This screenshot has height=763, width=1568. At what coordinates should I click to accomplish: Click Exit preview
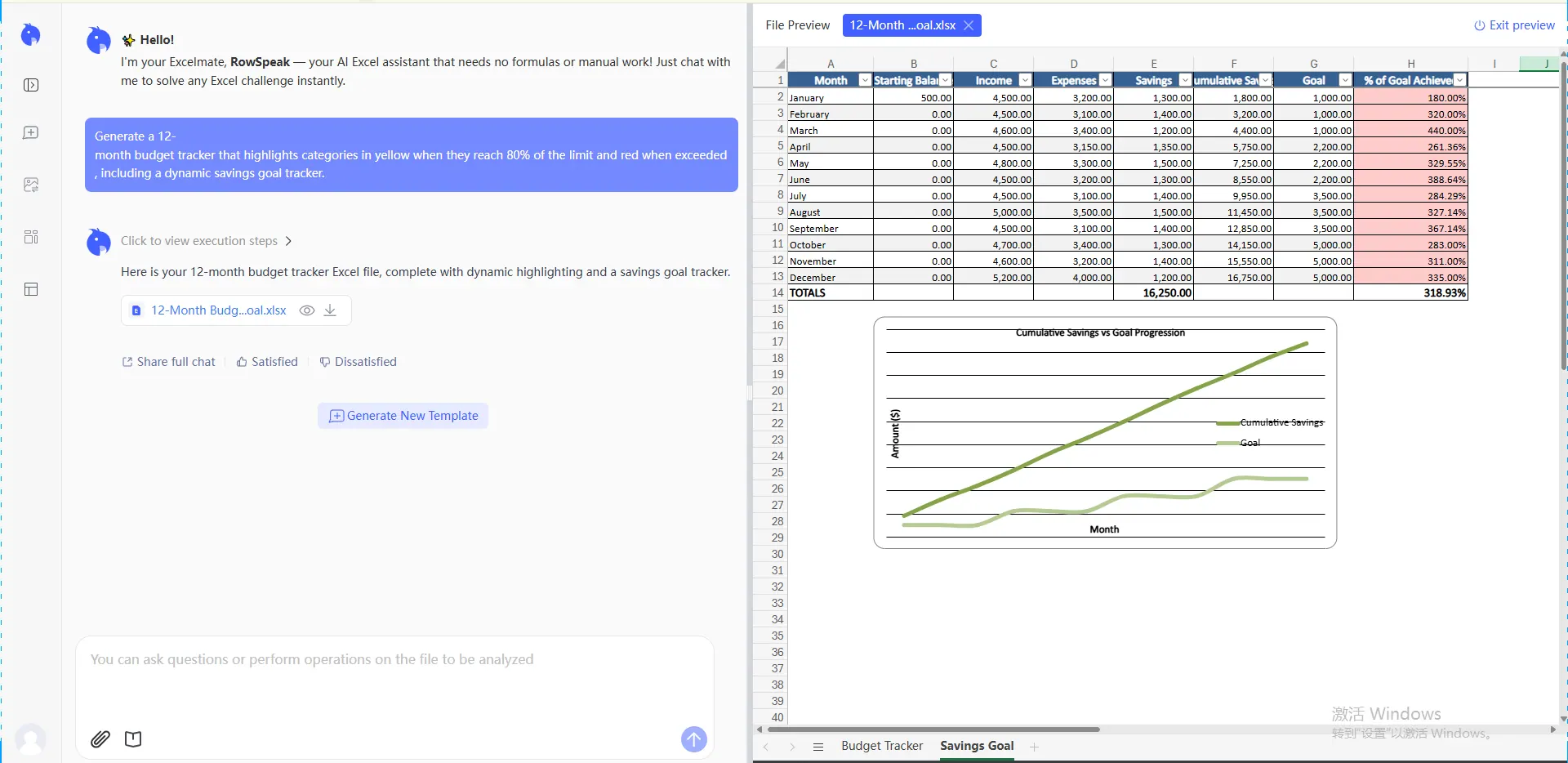click(x=1514, y=25)
